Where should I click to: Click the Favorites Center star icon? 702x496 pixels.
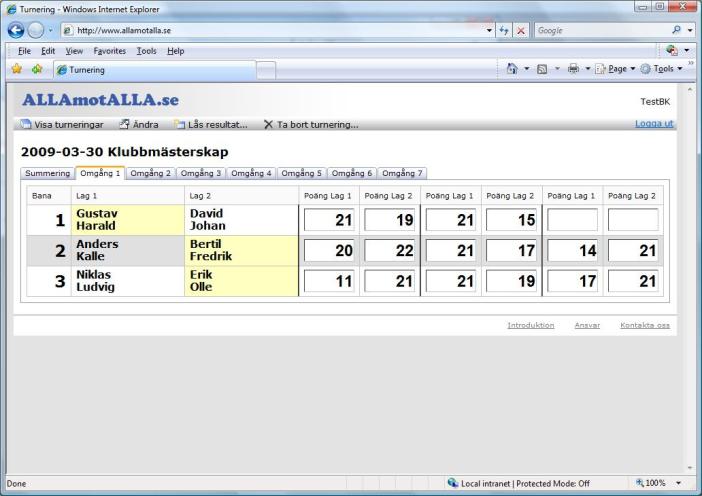pos(16,69)
